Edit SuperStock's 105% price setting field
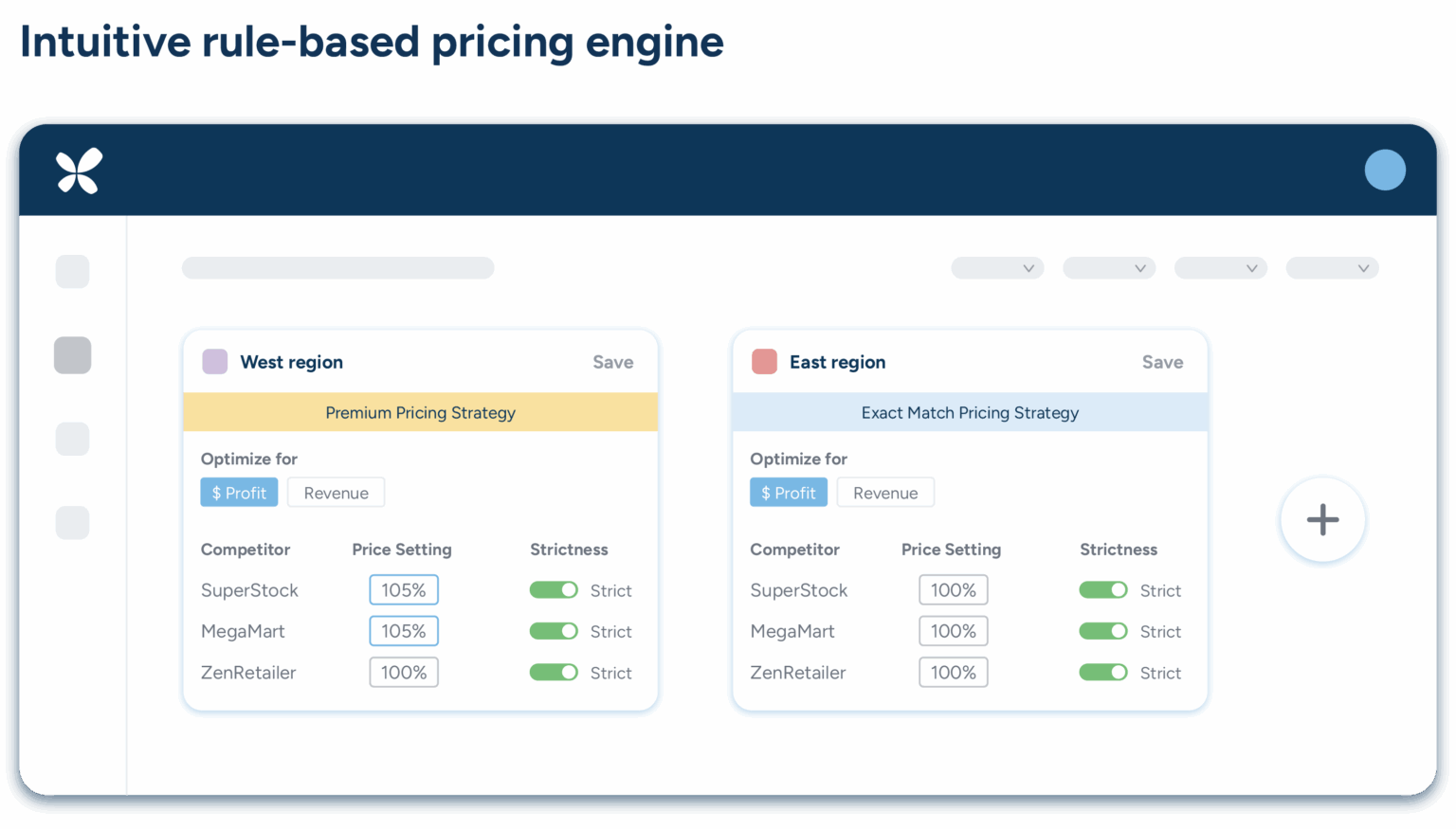The width and height of the screenshot is (1456, 829). (x=404, y=589)
